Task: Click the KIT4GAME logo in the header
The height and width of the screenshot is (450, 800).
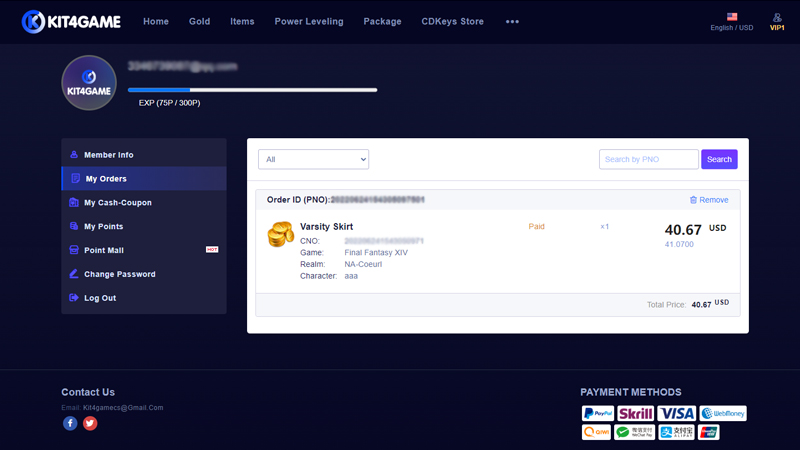Action: (71, 21)
